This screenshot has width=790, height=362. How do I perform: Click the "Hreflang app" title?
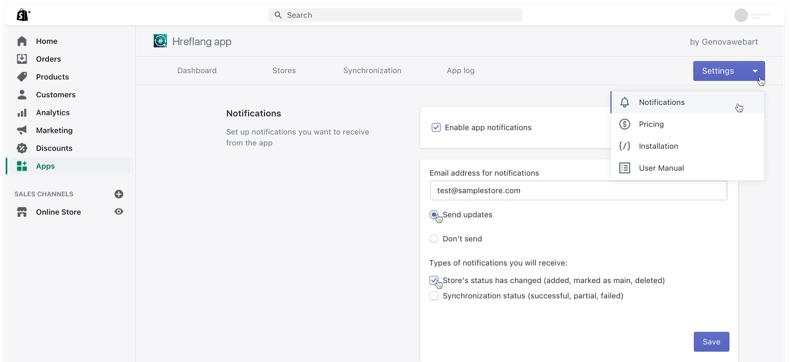pos(202,41)
